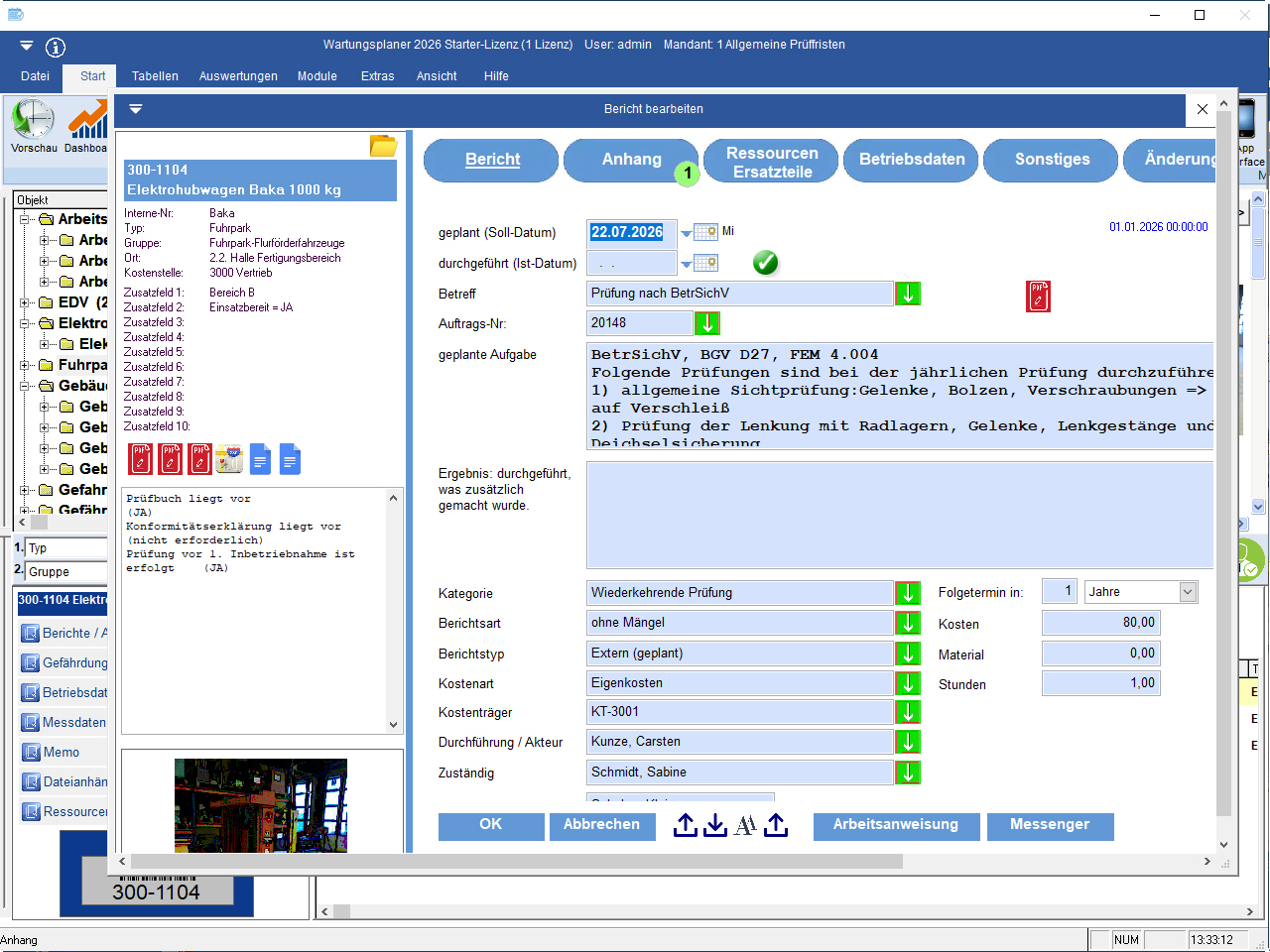The image size is (1270, 952).
Task: Click the green checkmark beside Ist-Datum
Action: tap(765, 263)
